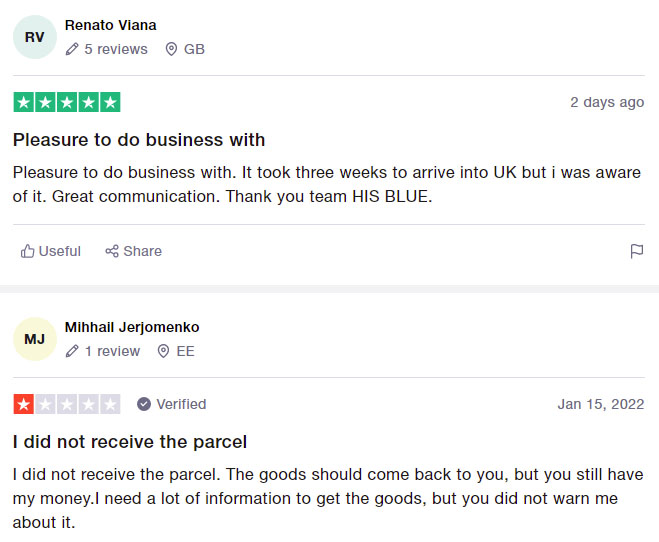Screen dimensions: 659x542
Task: Click the location pin beside EE
Action: tap(163, 351)
